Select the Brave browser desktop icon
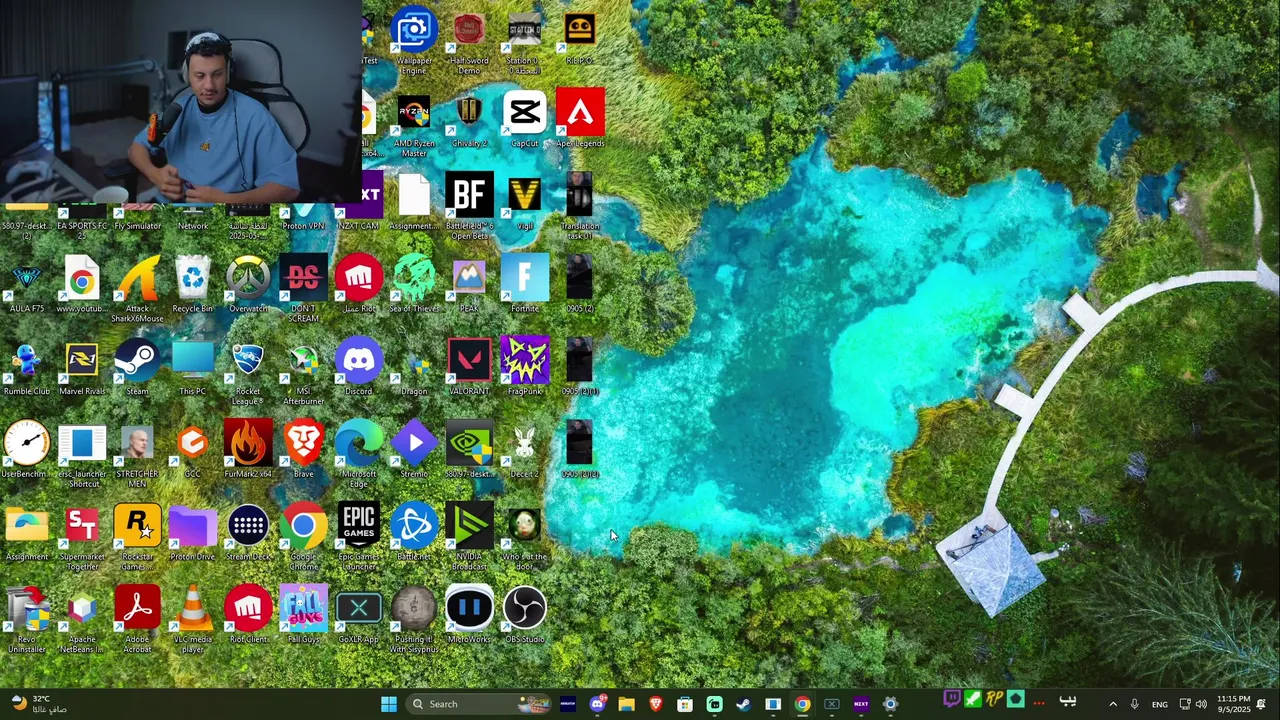 click(303, 449)
